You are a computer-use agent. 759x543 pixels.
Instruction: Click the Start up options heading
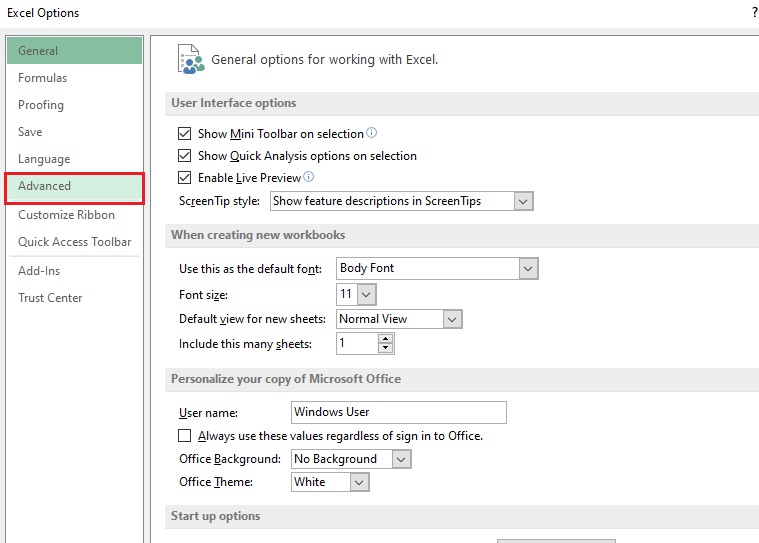(215, 516)
